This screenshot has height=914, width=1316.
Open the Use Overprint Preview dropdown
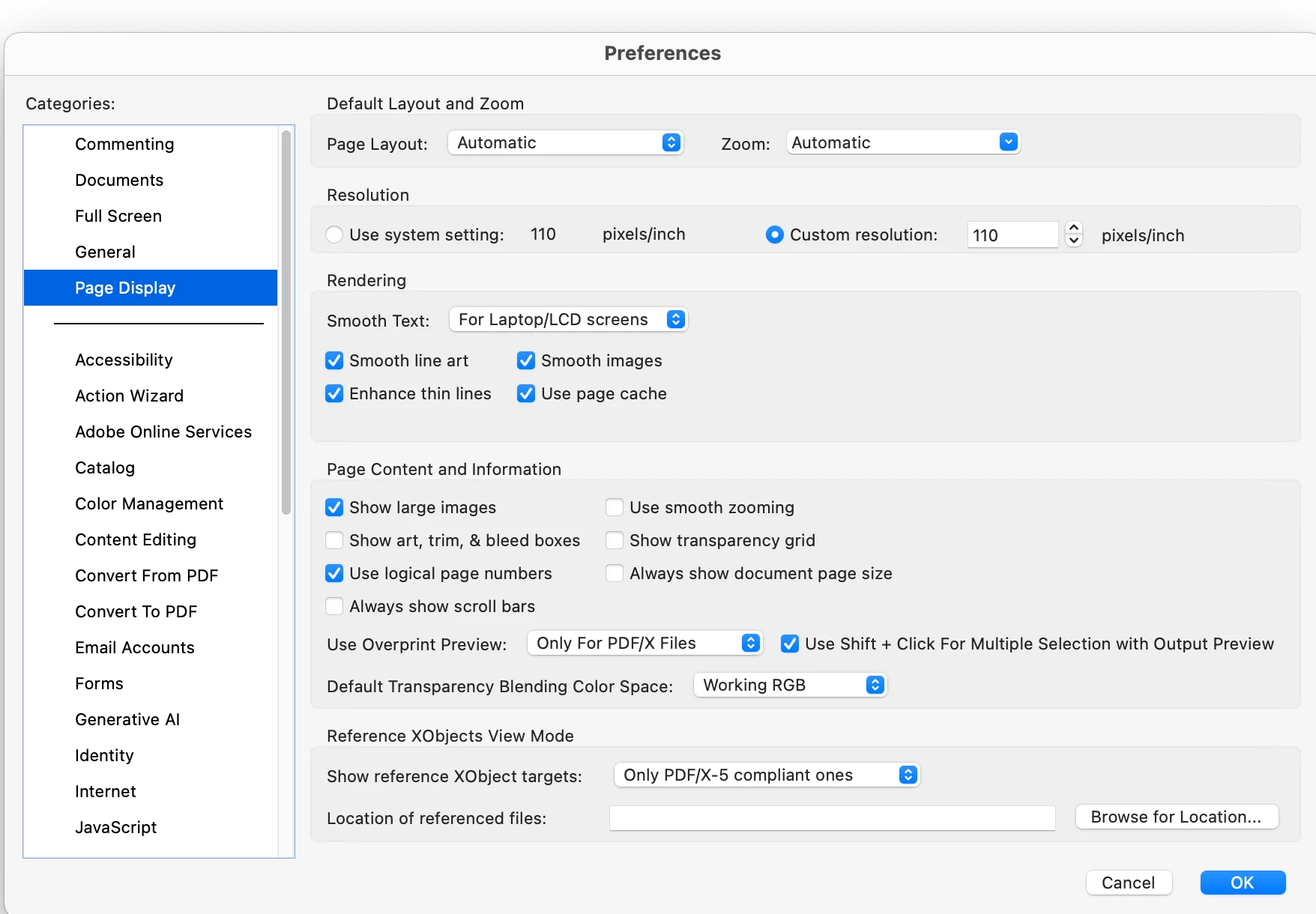[x=645, y=644]
